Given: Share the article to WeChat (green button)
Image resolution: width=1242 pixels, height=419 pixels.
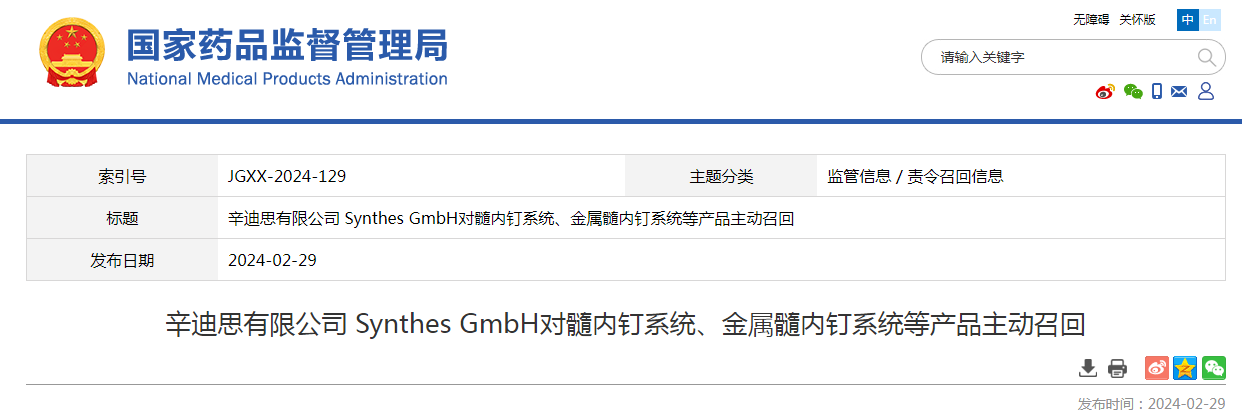Looking at the screenshot, I should [x=1214, y=368].
